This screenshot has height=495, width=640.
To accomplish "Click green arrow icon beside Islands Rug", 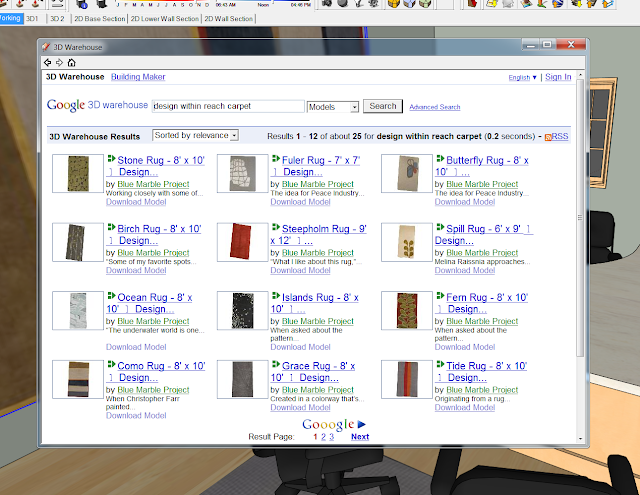I will [276, 296].
